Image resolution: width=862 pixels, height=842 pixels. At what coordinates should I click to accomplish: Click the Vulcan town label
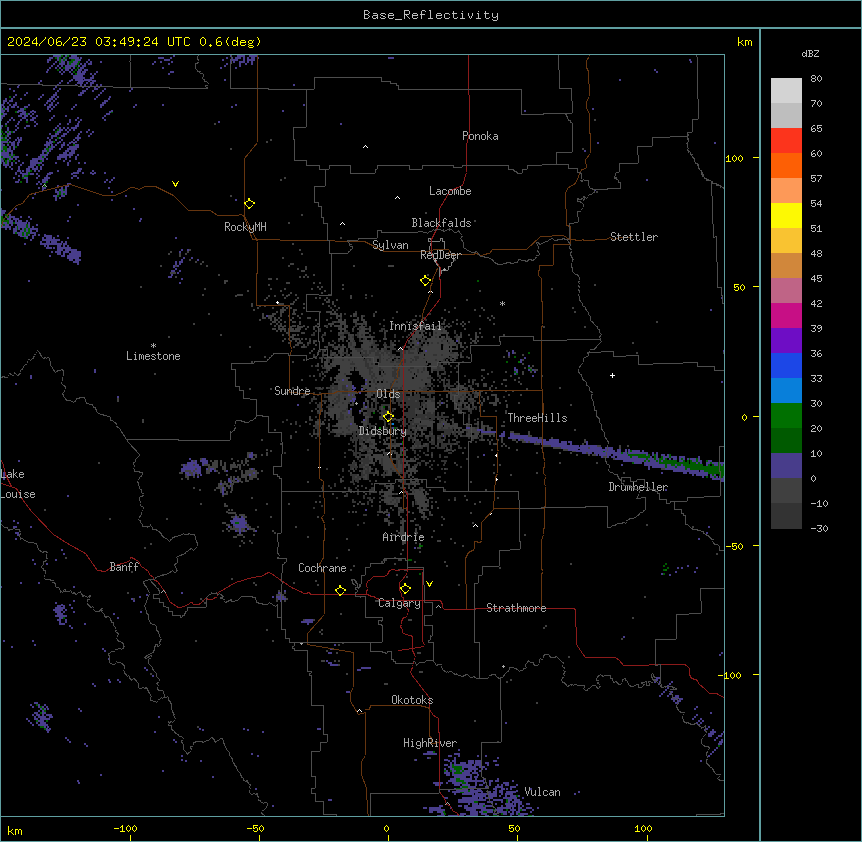click(x=542, y=792)
